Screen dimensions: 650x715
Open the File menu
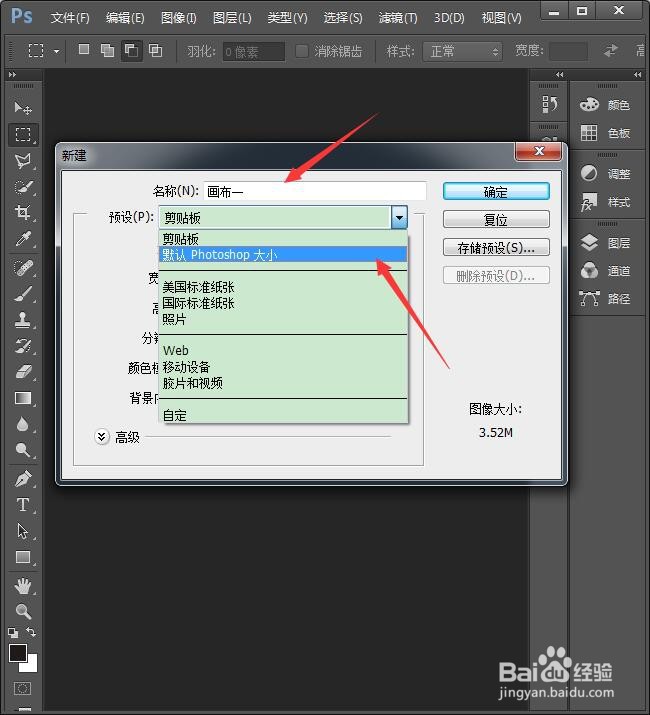tap(70, 18)
